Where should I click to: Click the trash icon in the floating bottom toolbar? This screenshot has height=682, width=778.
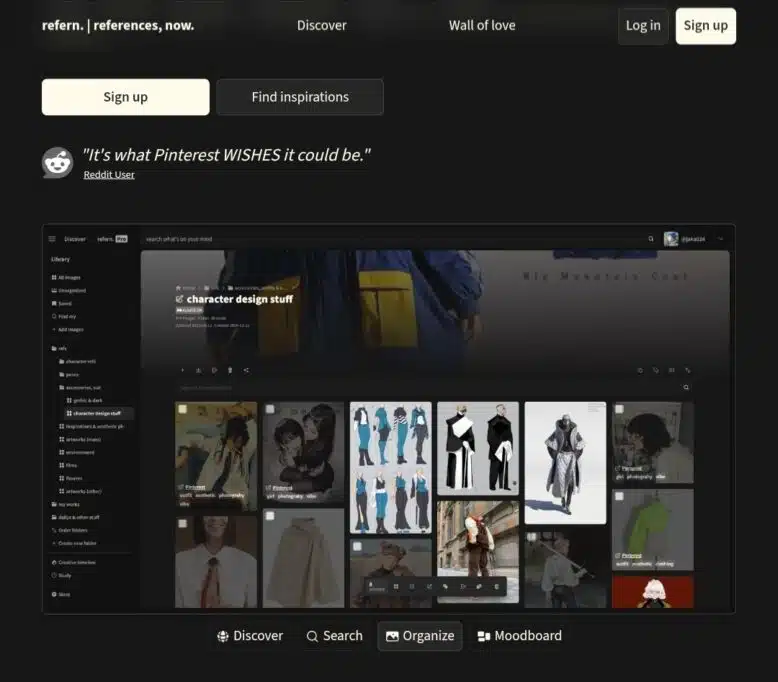point(496,586)
